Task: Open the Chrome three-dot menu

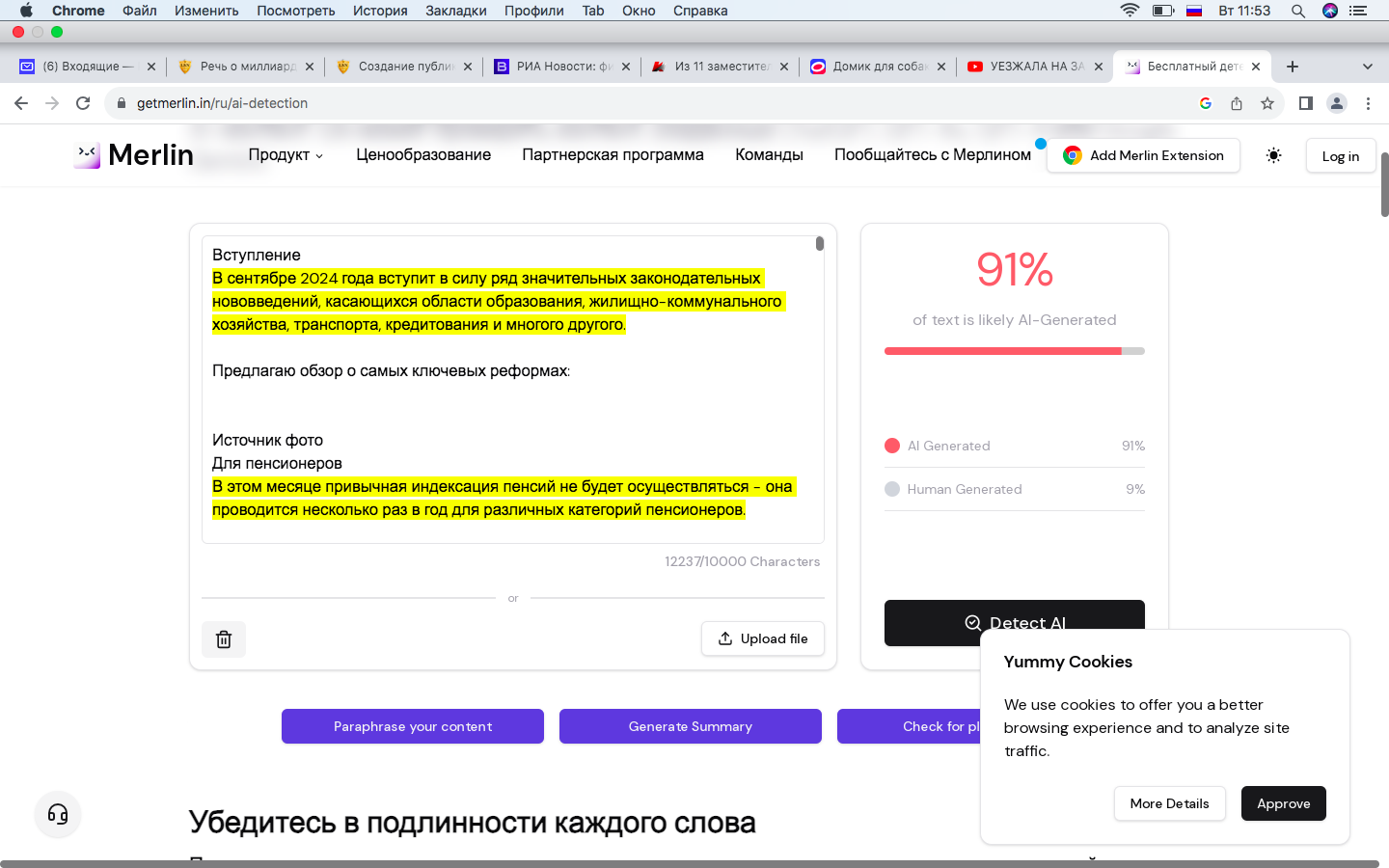Action: (1368, 103)
